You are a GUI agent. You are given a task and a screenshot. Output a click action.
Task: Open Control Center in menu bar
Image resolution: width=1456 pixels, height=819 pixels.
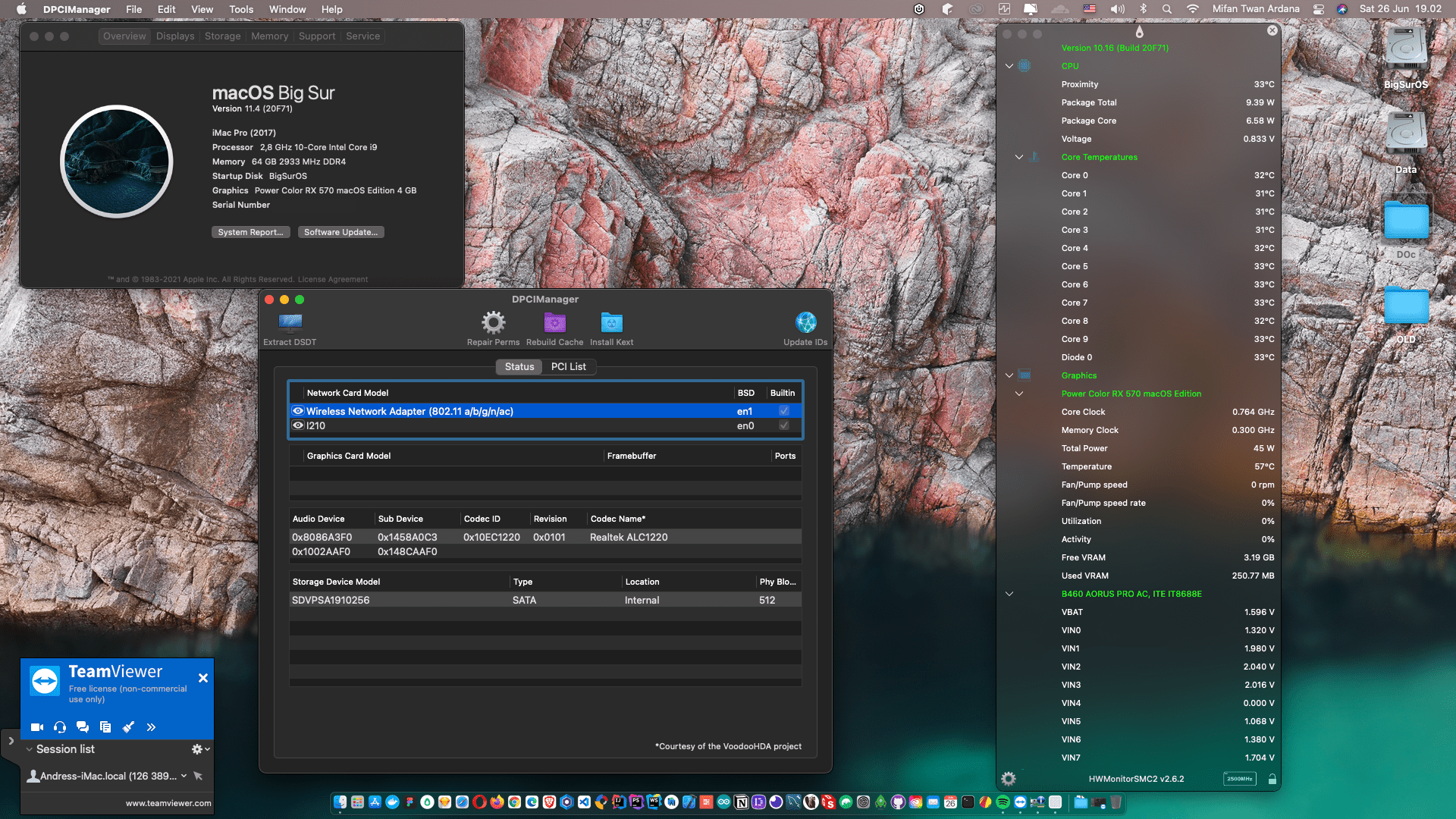[1319, 9]
